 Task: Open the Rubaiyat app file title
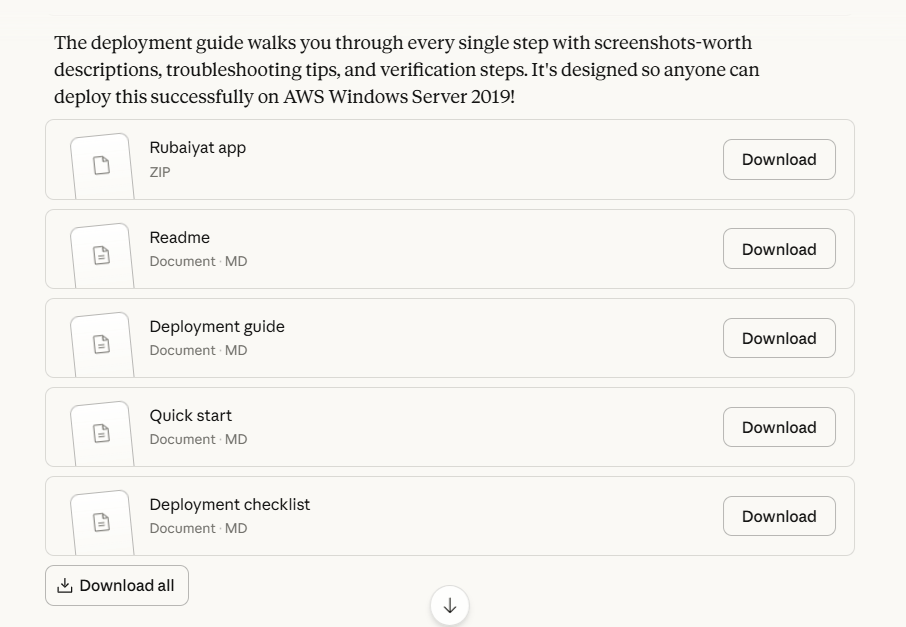[198, 148]
